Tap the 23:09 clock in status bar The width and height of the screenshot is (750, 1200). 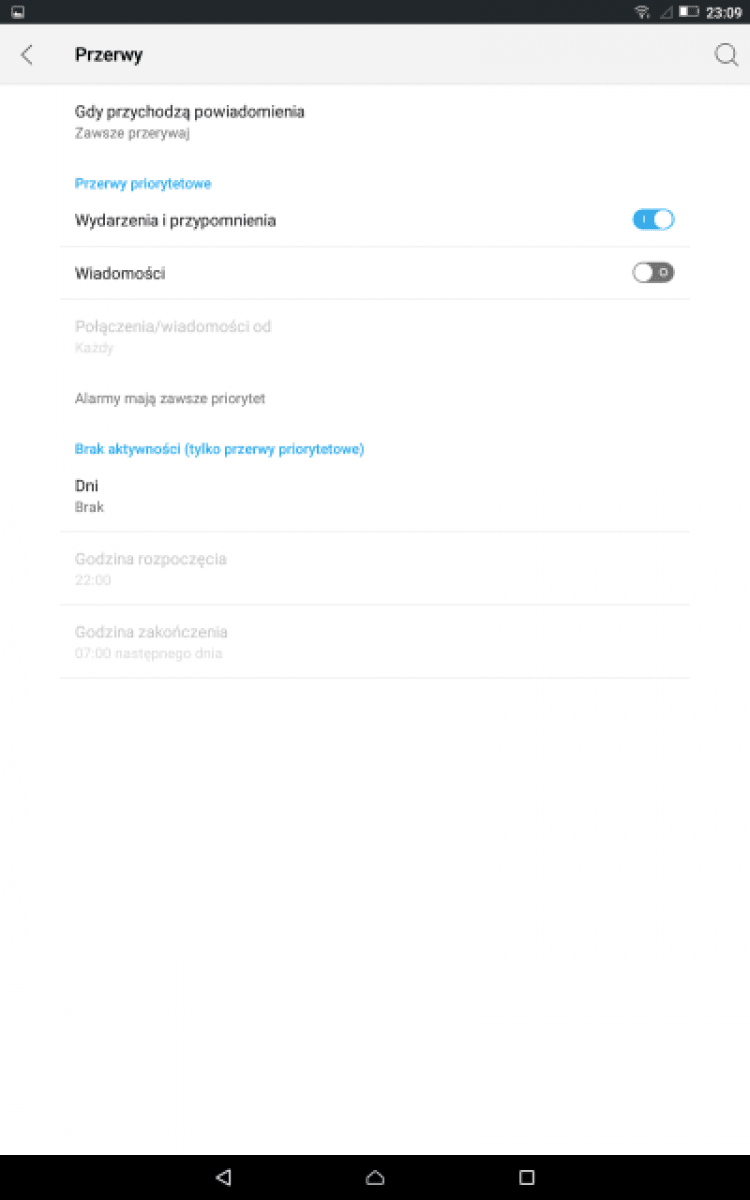(x=723, y=12)
